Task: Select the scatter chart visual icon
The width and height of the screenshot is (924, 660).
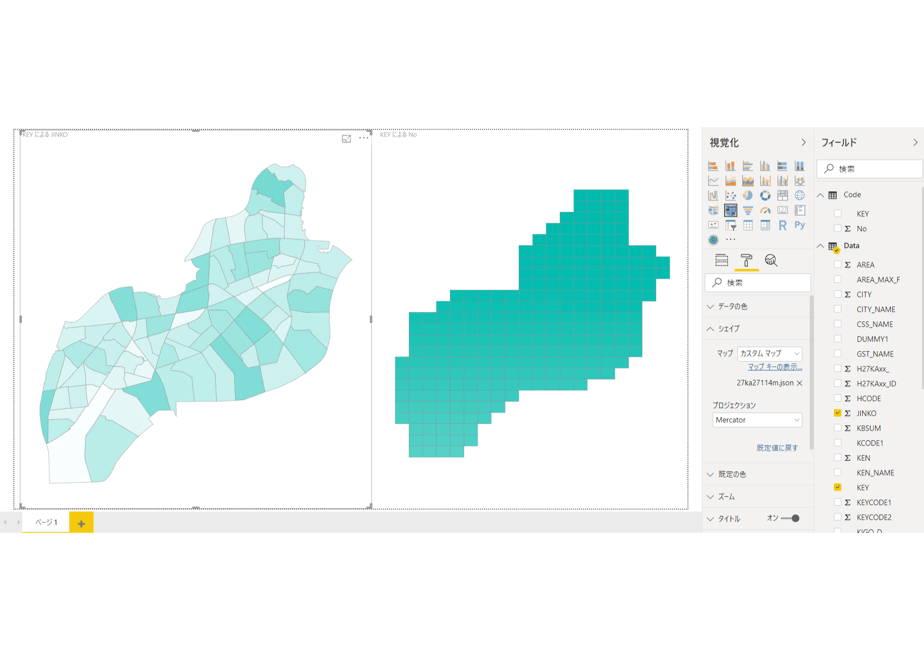Action: (x=730, y=195)
